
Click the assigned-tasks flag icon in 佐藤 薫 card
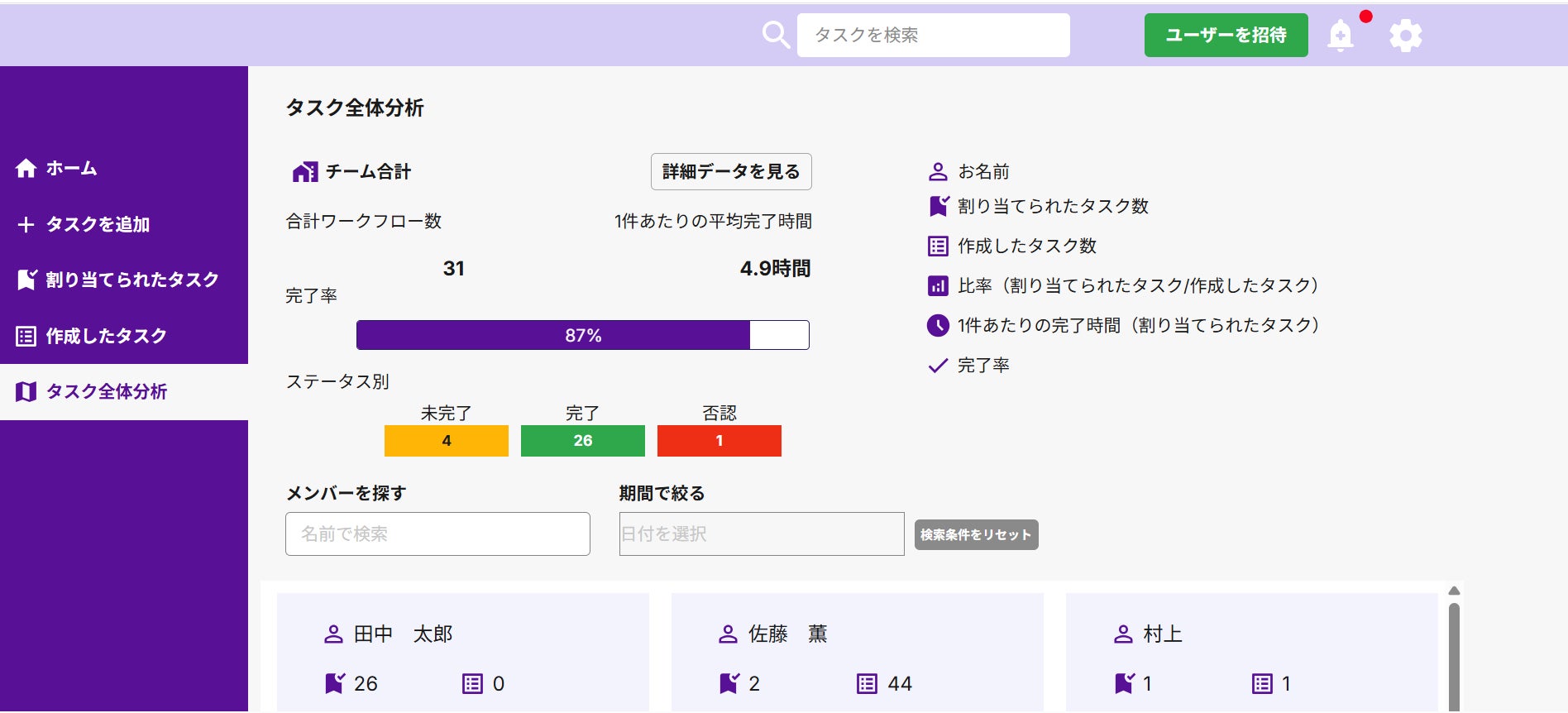(729, 683)
